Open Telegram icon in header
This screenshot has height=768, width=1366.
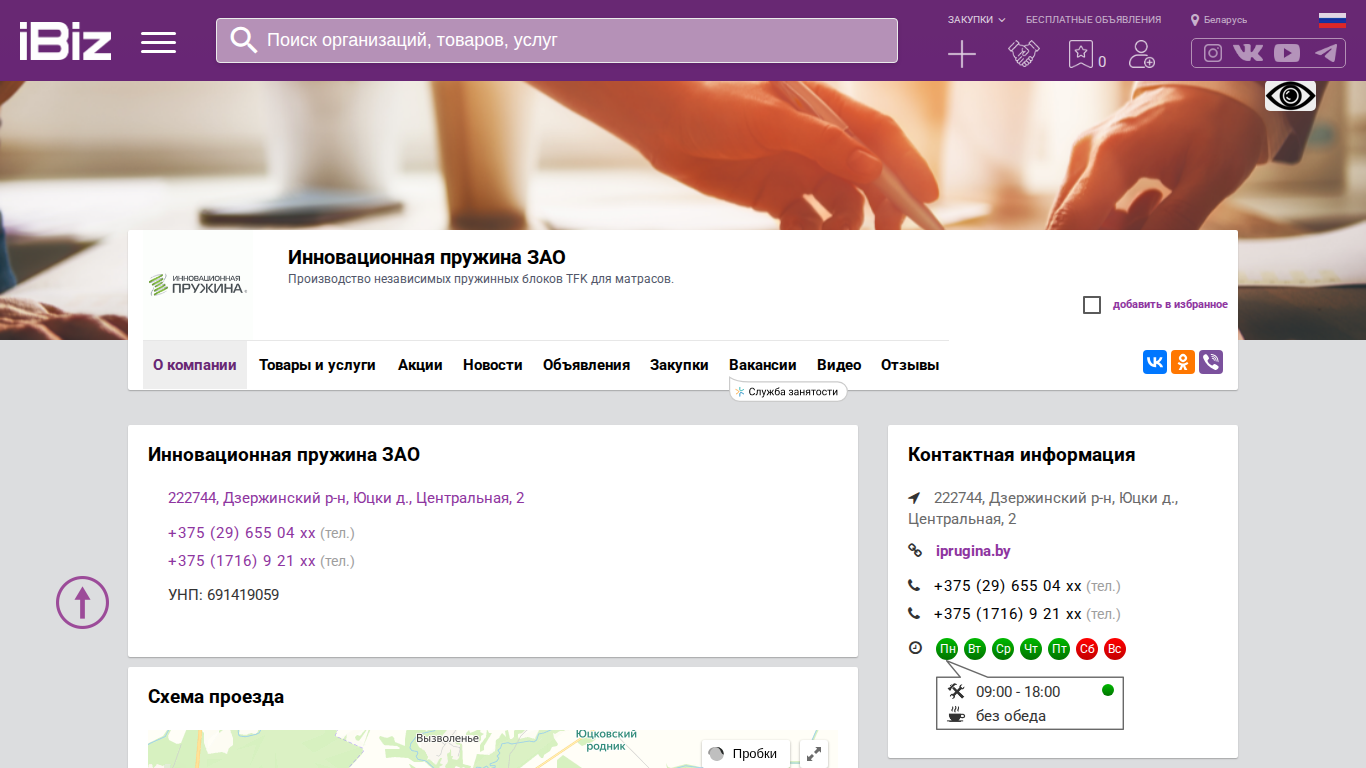[x=1327, y=54]
